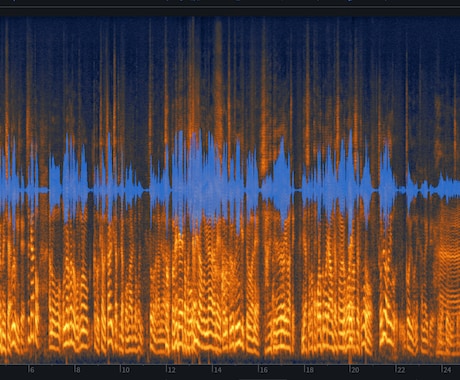This screenshot has height=380, width=460.
Task: Click the 16 second mark on the timeline ruler
Action: tap(263, 370)
